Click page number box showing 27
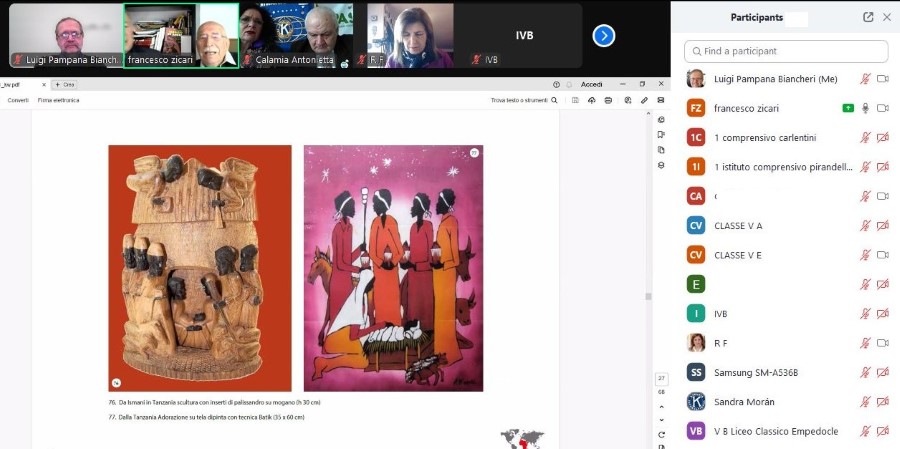 [x=661, y=378]
